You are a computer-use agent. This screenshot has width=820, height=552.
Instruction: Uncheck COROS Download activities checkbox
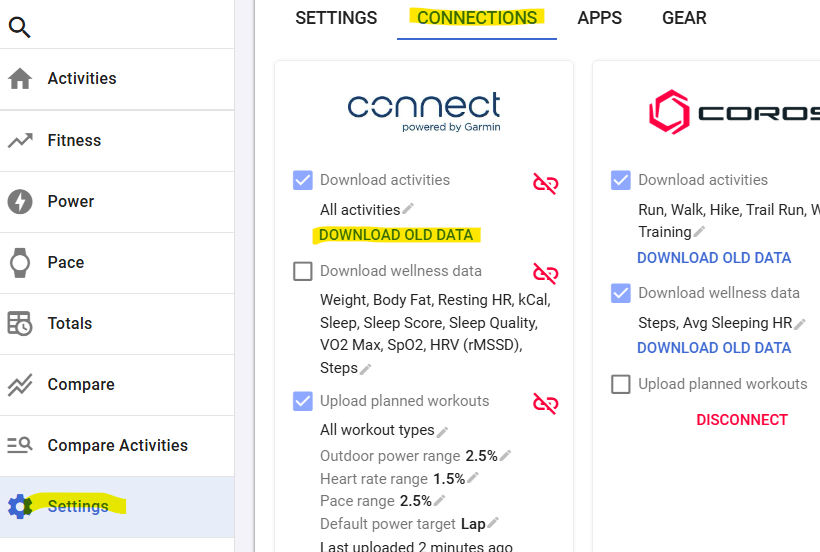621,180
